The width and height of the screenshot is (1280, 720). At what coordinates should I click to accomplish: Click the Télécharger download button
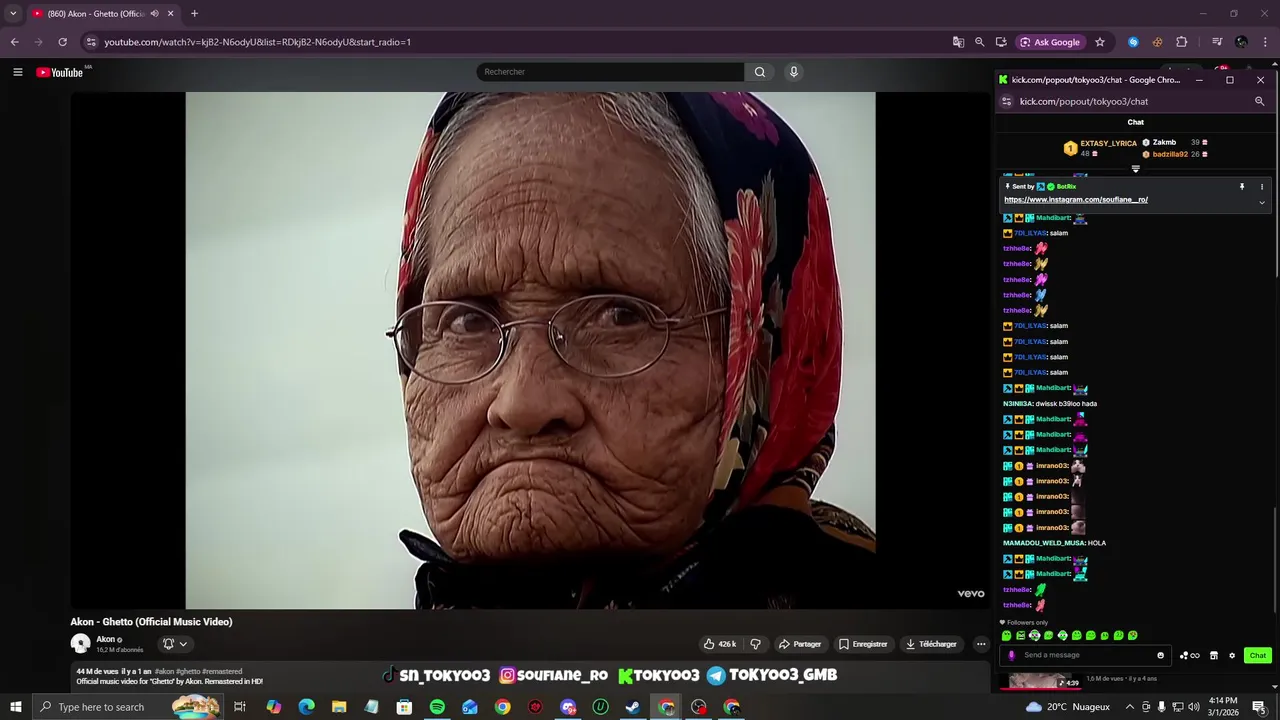pos(932,644)
